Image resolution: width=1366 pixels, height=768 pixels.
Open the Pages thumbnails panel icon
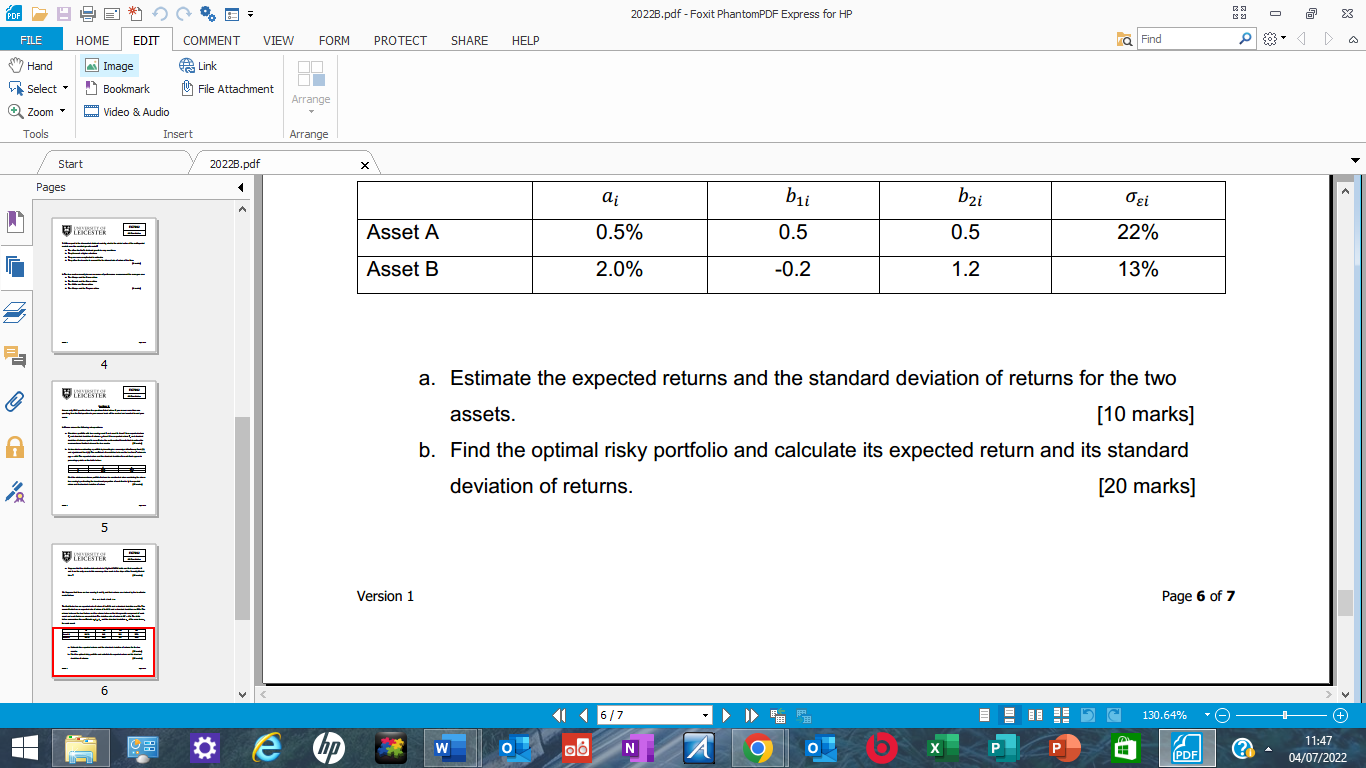[15, 266]
